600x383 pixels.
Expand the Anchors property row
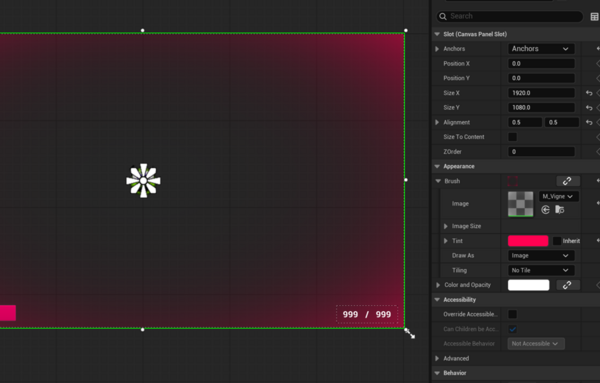click(437, 49)
